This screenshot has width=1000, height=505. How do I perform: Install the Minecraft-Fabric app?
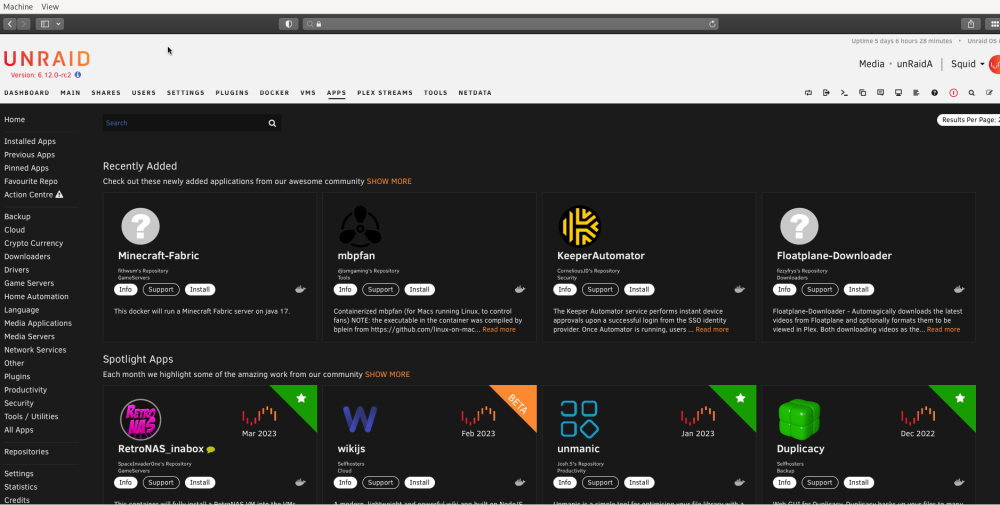[200, 289]
